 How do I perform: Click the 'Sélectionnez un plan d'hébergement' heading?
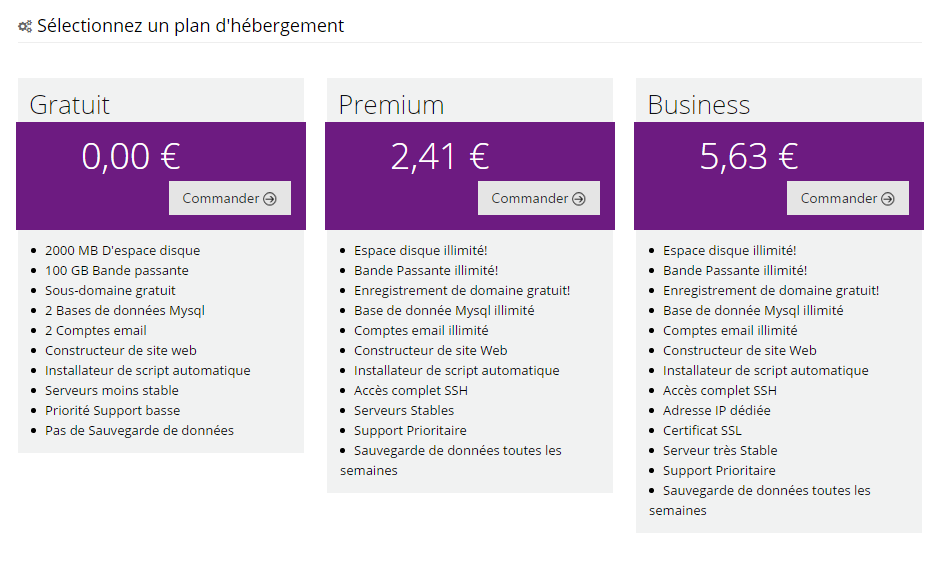190,25
